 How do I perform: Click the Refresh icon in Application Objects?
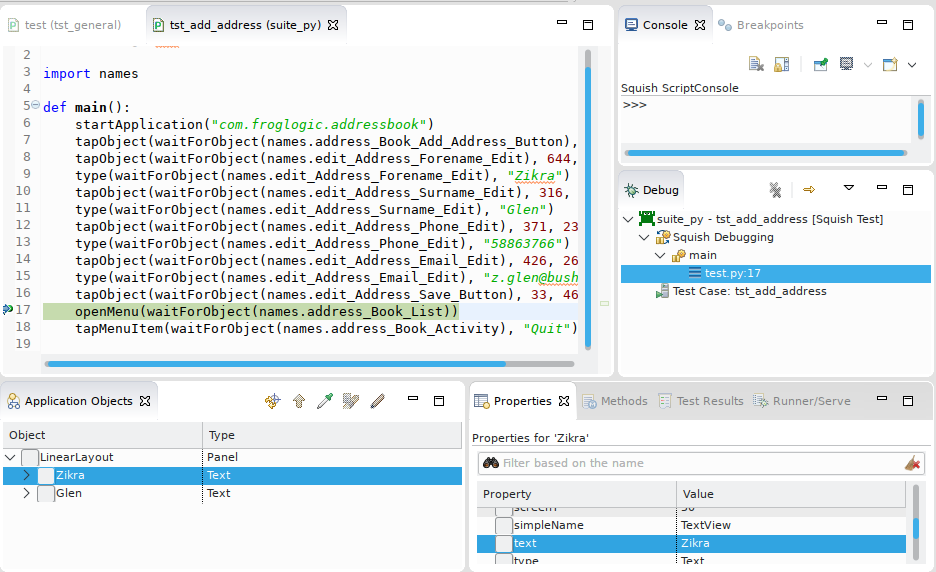(272, 401)
